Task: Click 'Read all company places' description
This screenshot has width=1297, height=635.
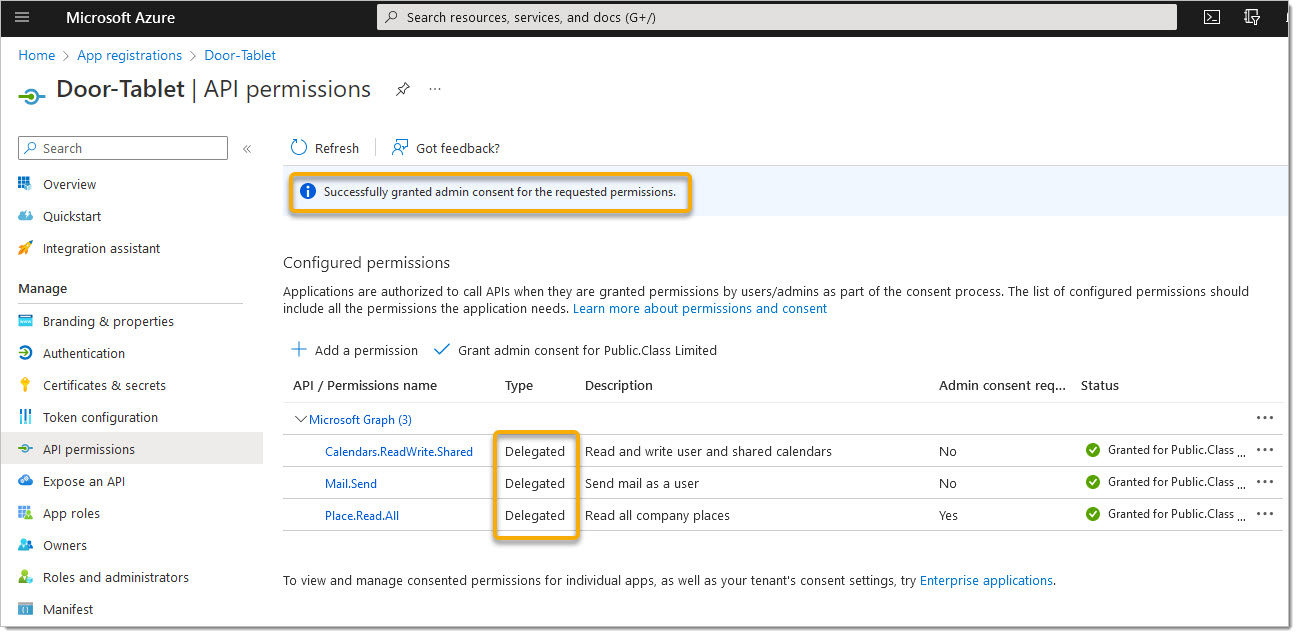Action: click(x=657, y=515)
